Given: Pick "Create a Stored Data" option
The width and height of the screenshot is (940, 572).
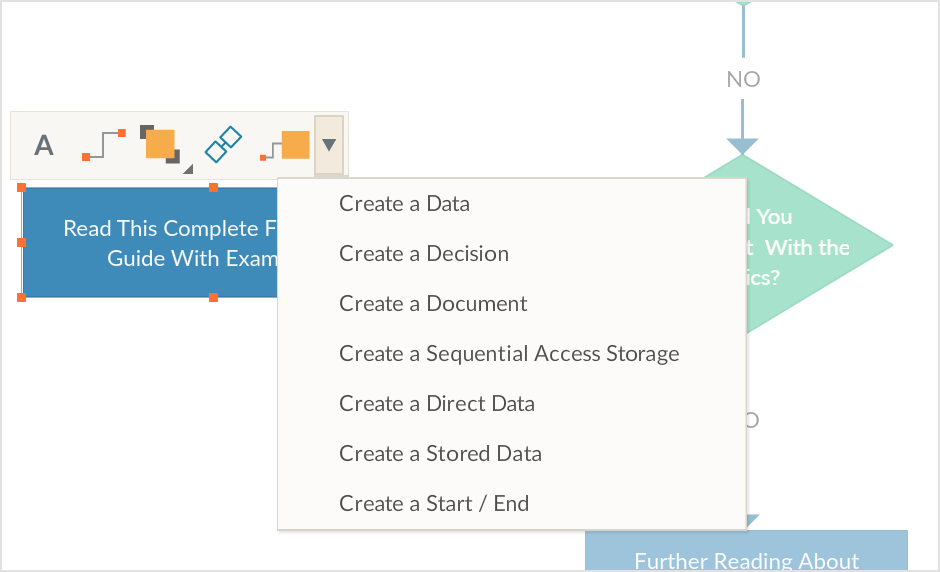Looking at the screenshot, I should (440, 454).
